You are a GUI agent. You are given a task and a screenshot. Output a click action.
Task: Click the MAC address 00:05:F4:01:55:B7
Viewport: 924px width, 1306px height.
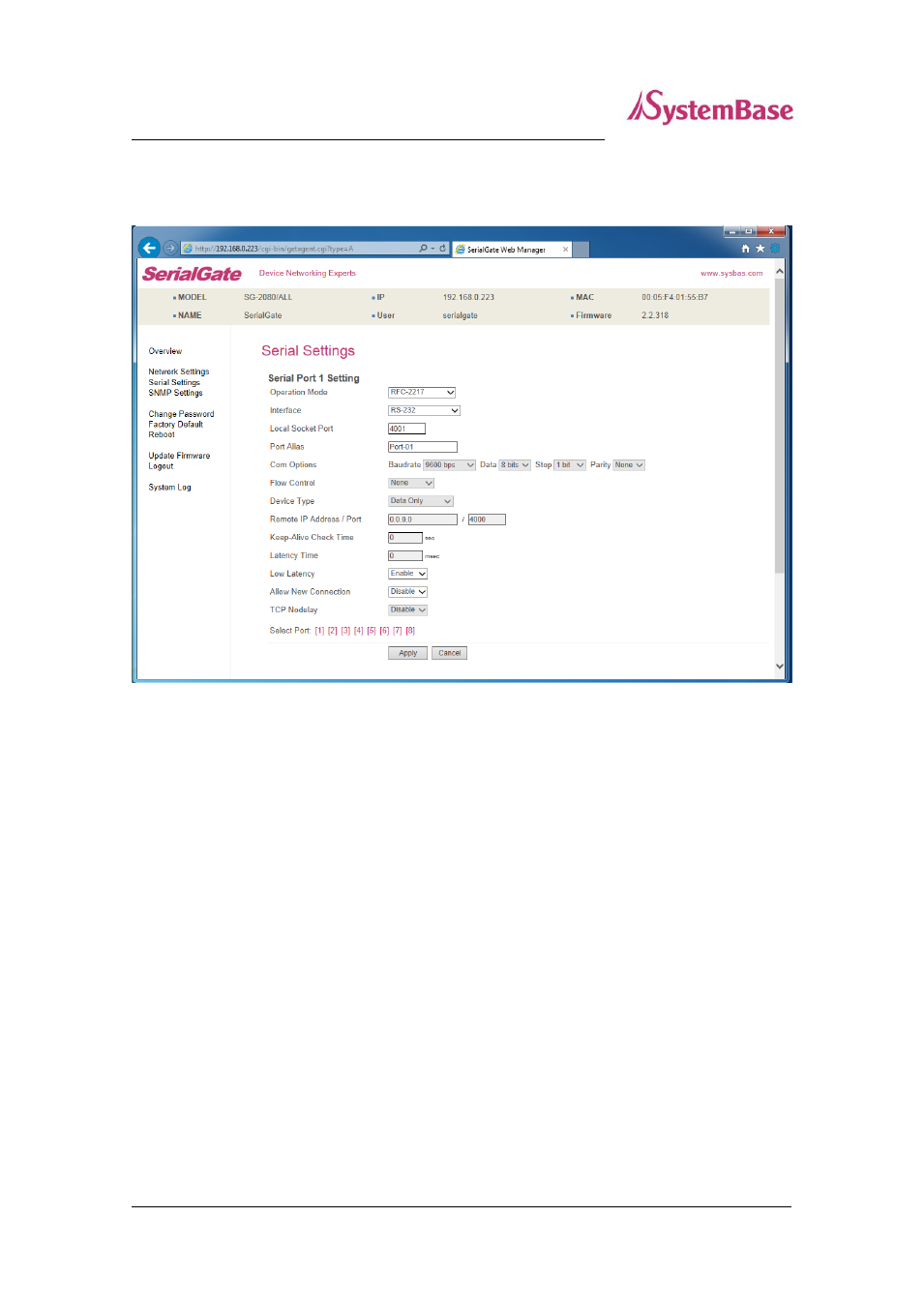coord(675,298)
